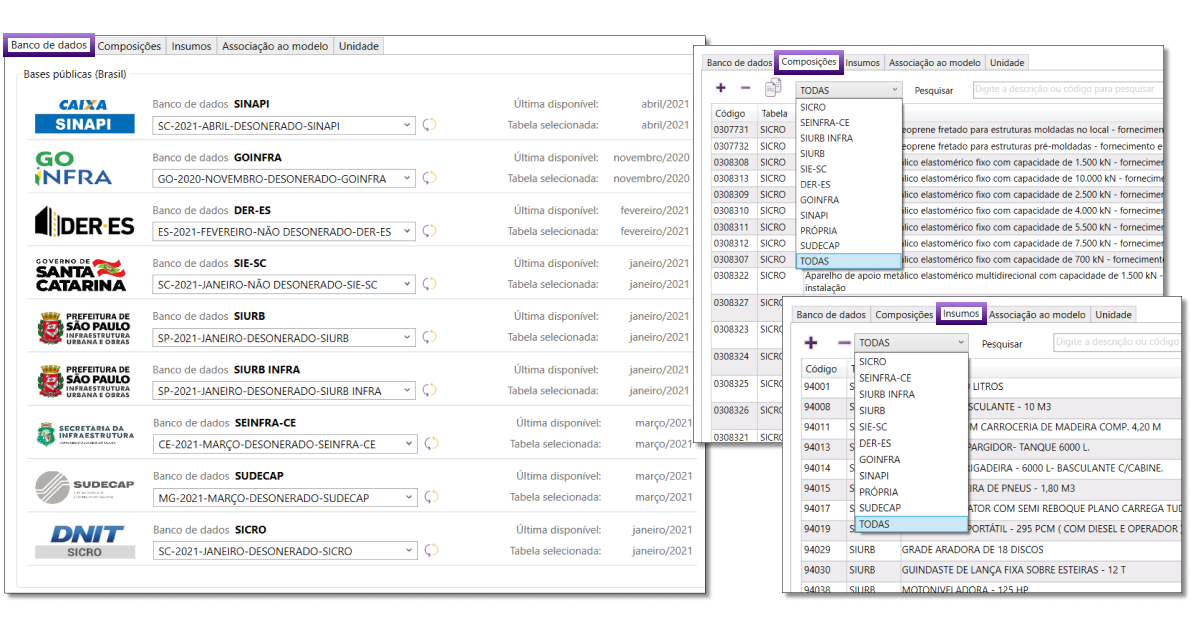Click plus icon in Composições window

[x=721, y=88]
